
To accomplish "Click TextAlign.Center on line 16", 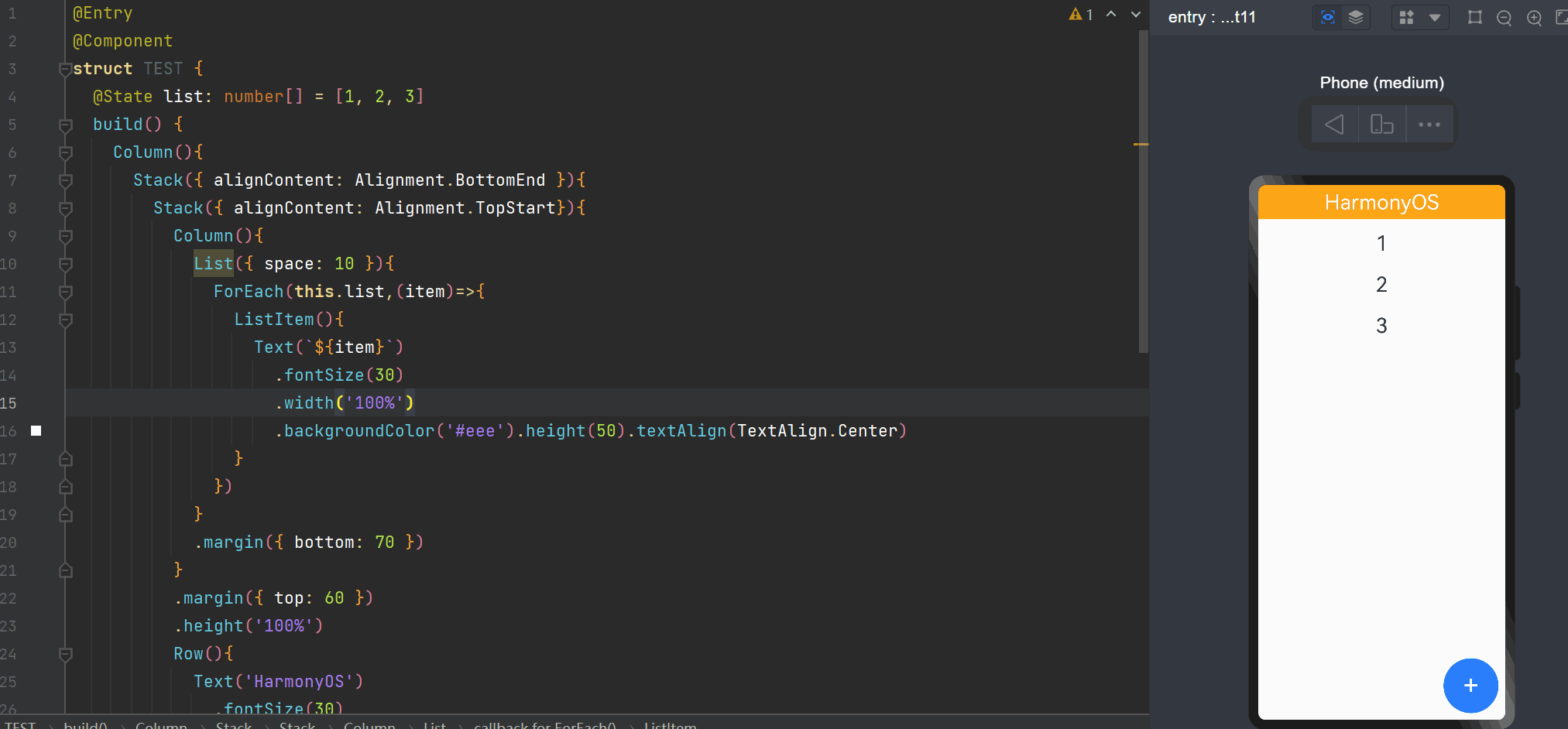I will [817, 431].
